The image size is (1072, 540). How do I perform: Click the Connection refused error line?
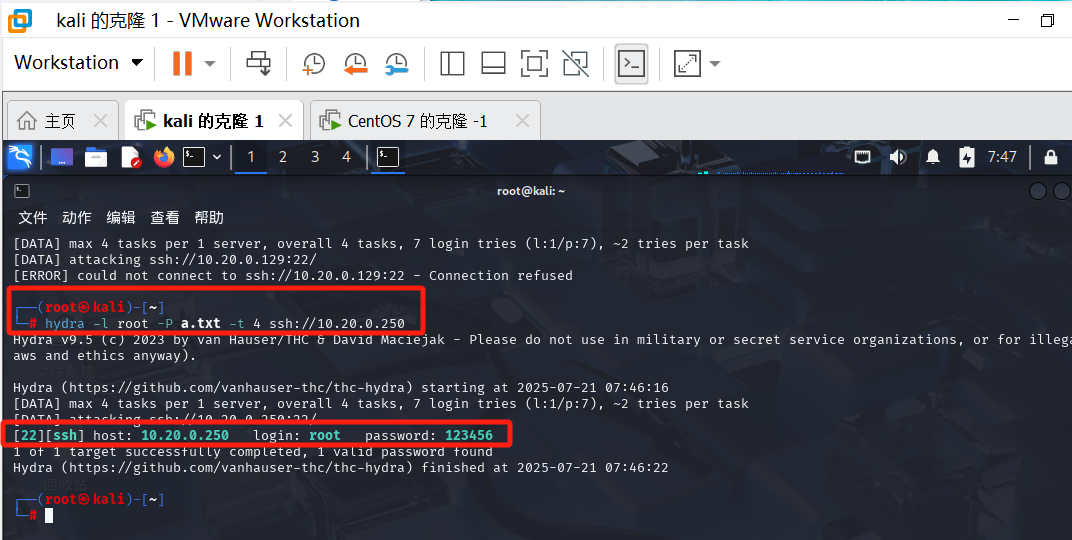click(293, 275)
